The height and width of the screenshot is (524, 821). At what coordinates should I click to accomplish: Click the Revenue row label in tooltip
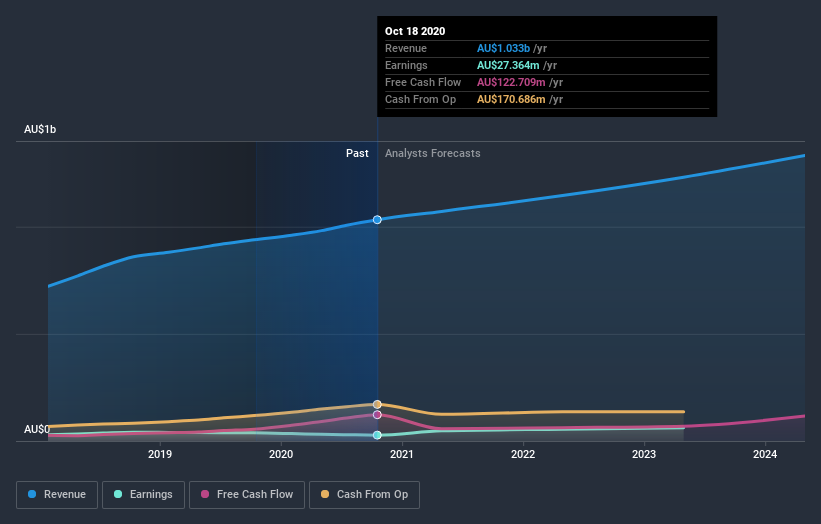tap(406, 48)
